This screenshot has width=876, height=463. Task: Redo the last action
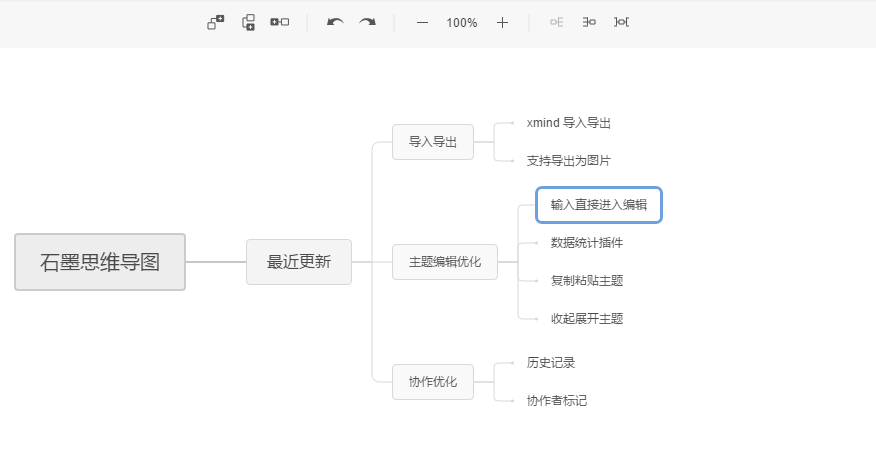367,22
